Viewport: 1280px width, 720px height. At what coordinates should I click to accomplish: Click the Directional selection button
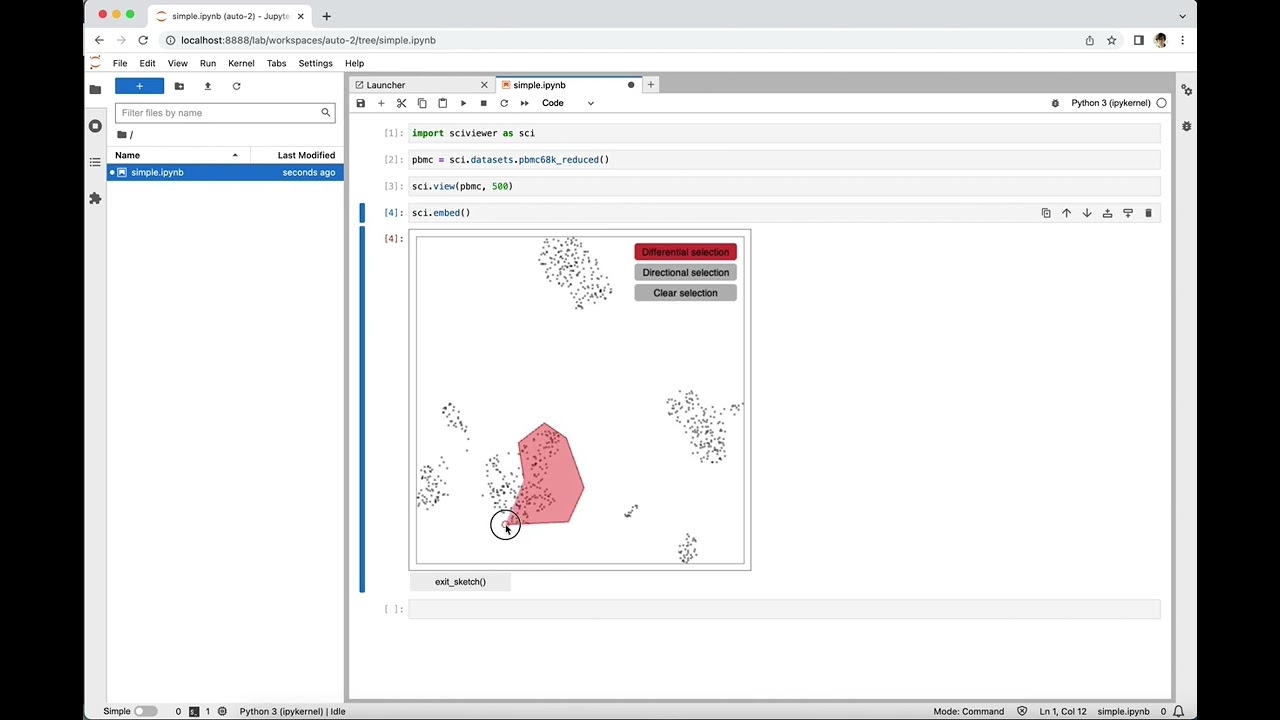pyautogui.click(x=685, y=272)
